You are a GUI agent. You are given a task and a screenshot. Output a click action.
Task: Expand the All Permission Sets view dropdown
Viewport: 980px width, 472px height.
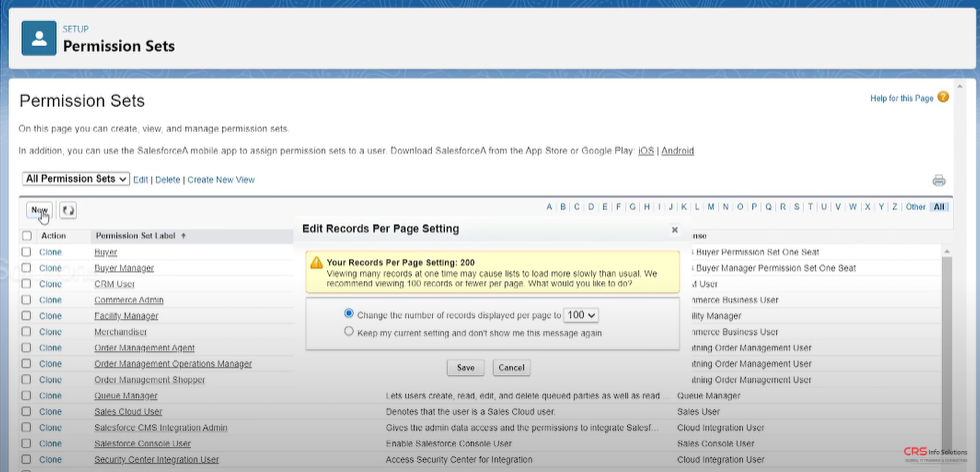(76, 179)
